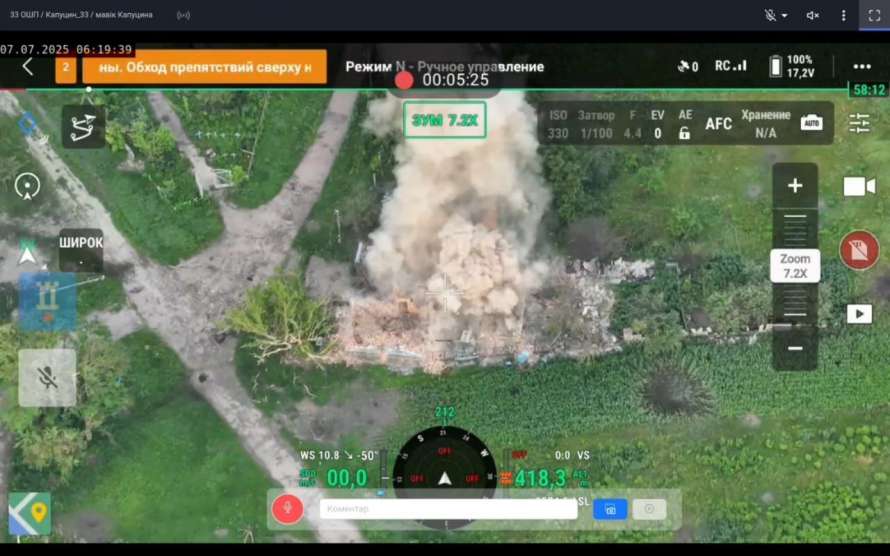Viewport: 890px width, 556px height.
Task: Change the aperture F 4.4 value
Action: point(632,124)
